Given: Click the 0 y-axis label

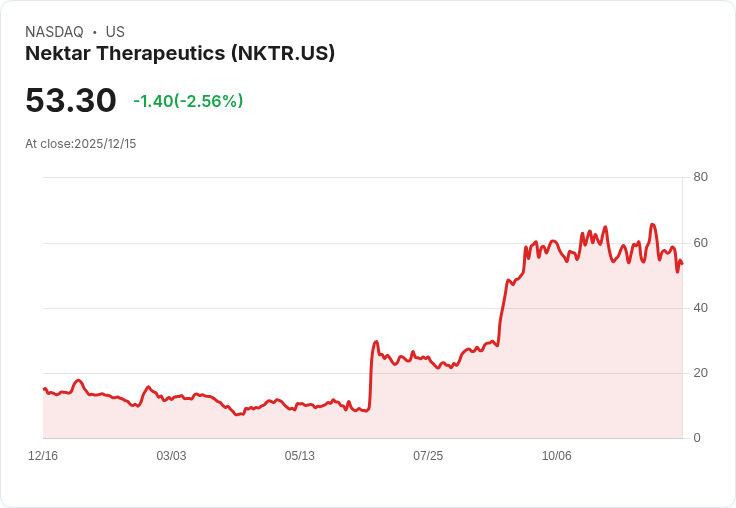Looking at the screenshot, I should pos(697,438).
